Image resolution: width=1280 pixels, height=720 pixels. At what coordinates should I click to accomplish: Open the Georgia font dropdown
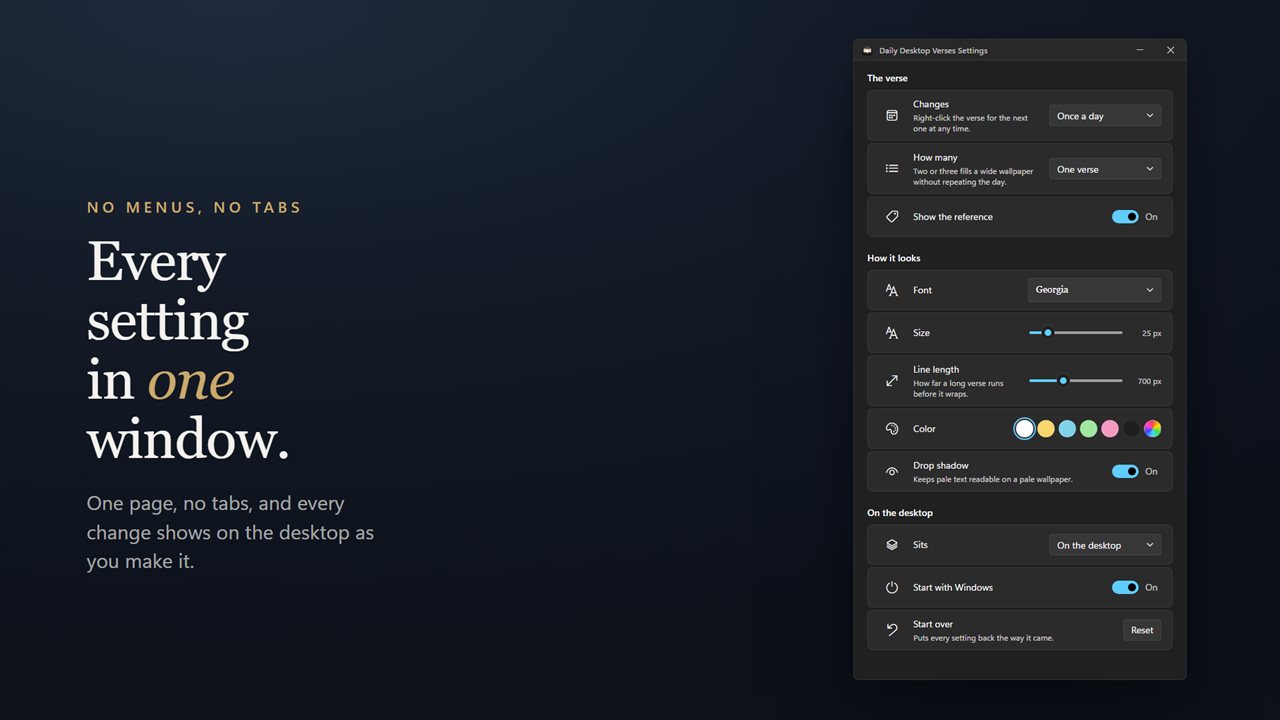1094,290
